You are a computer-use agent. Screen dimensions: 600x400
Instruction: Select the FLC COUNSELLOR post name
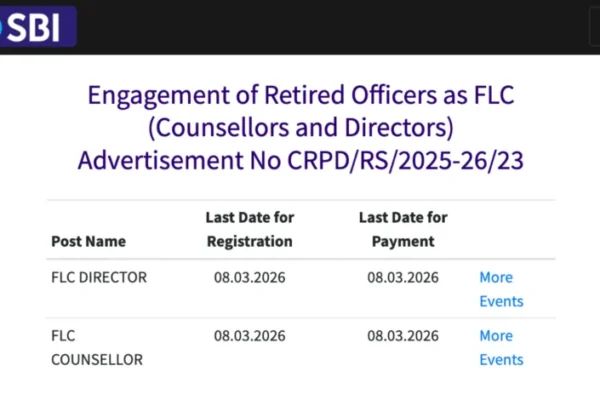[x=96, y=347]
